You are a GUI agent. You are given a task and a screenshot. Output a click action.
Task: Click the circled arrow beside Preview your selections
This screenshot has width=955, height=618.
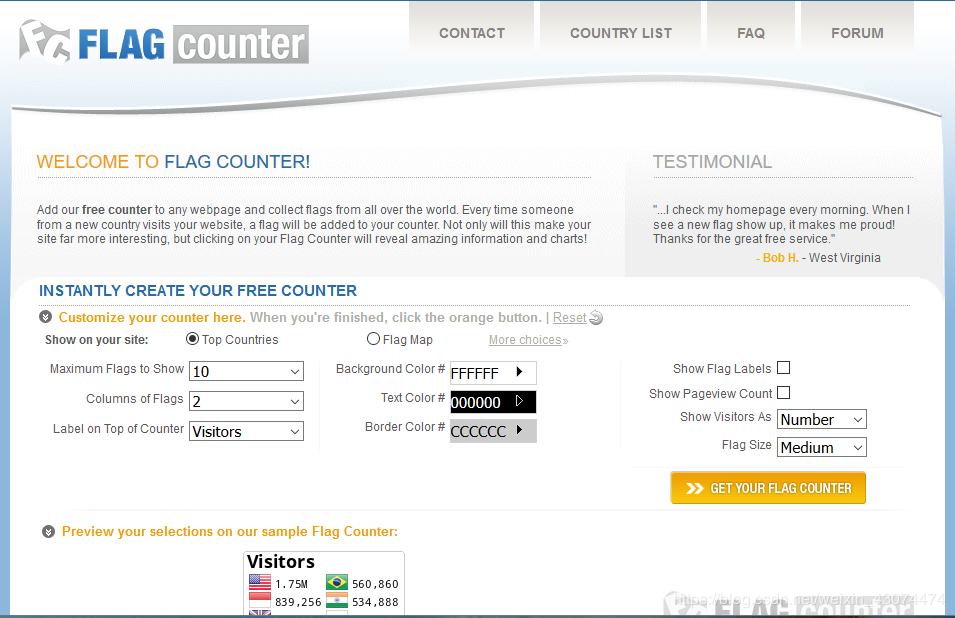[x=48, y=532]
